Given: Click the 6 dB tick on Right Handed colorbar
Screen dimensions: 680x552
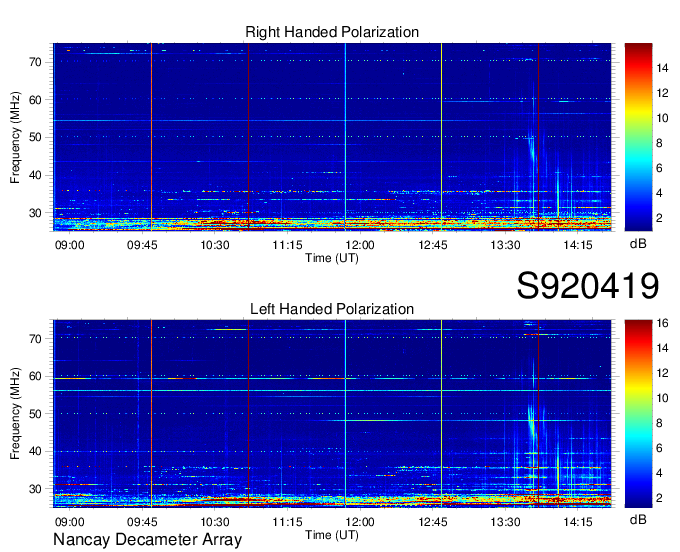Looking at the screenshot, I should point(660,168).
